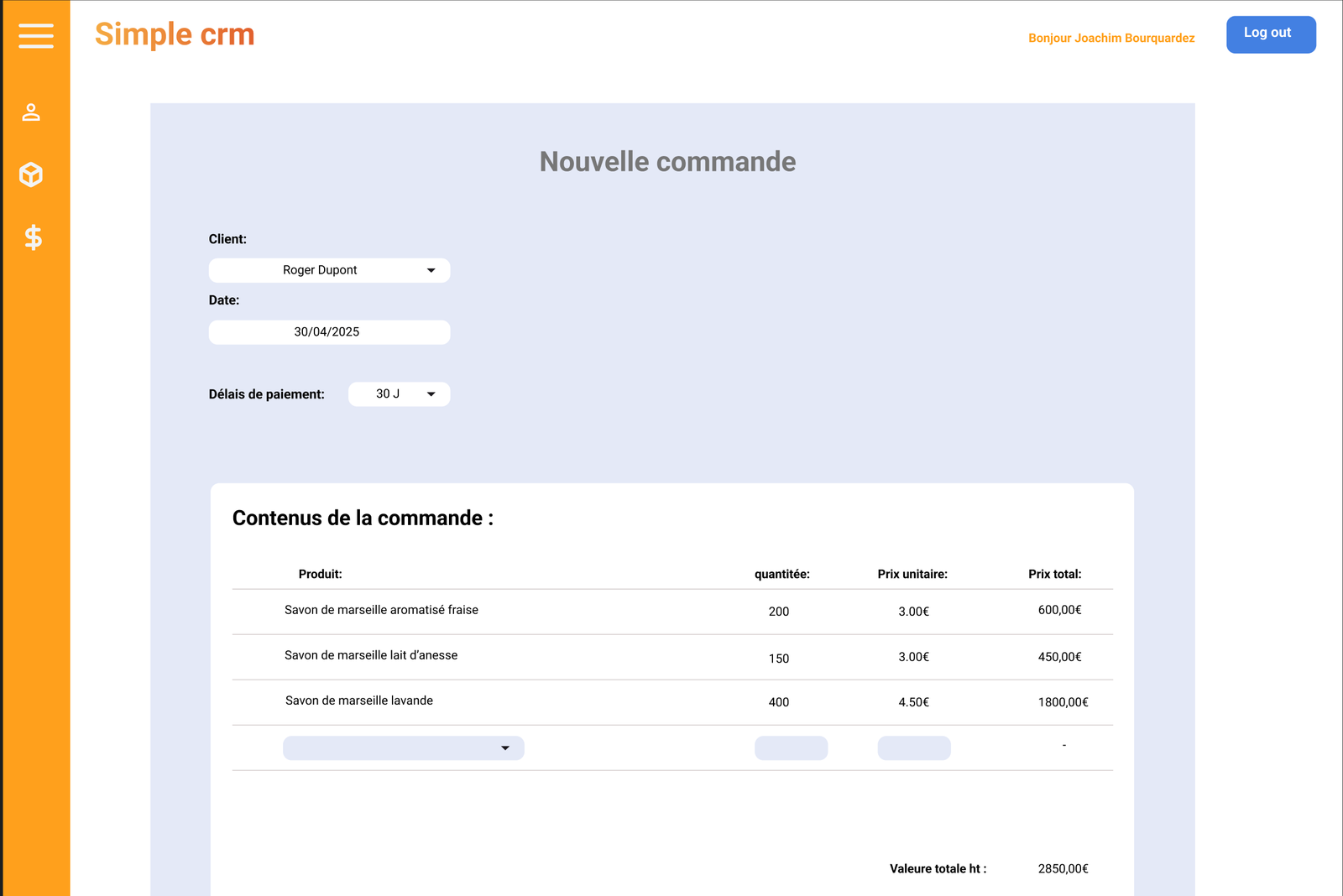Click the Log out button
This screenshot has width=1343, height=896.
[1271, 34]
